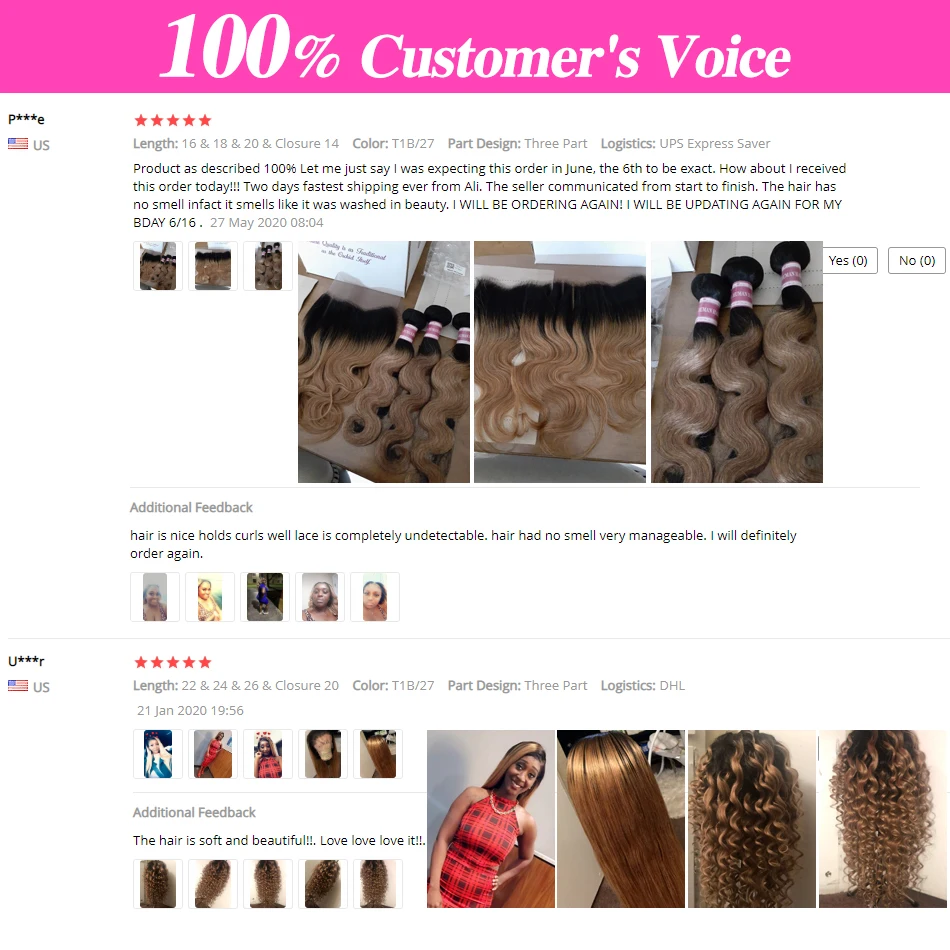Open large photo of ombre lace frontal
Screen dimensions: 950x950
point(560,362)
